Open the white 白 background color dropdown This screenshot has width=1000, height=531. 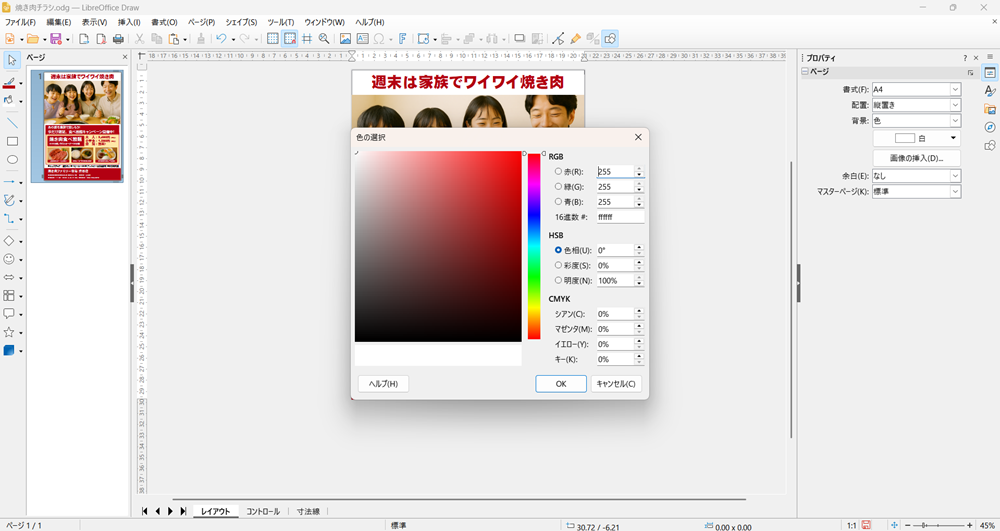[916, 138]
